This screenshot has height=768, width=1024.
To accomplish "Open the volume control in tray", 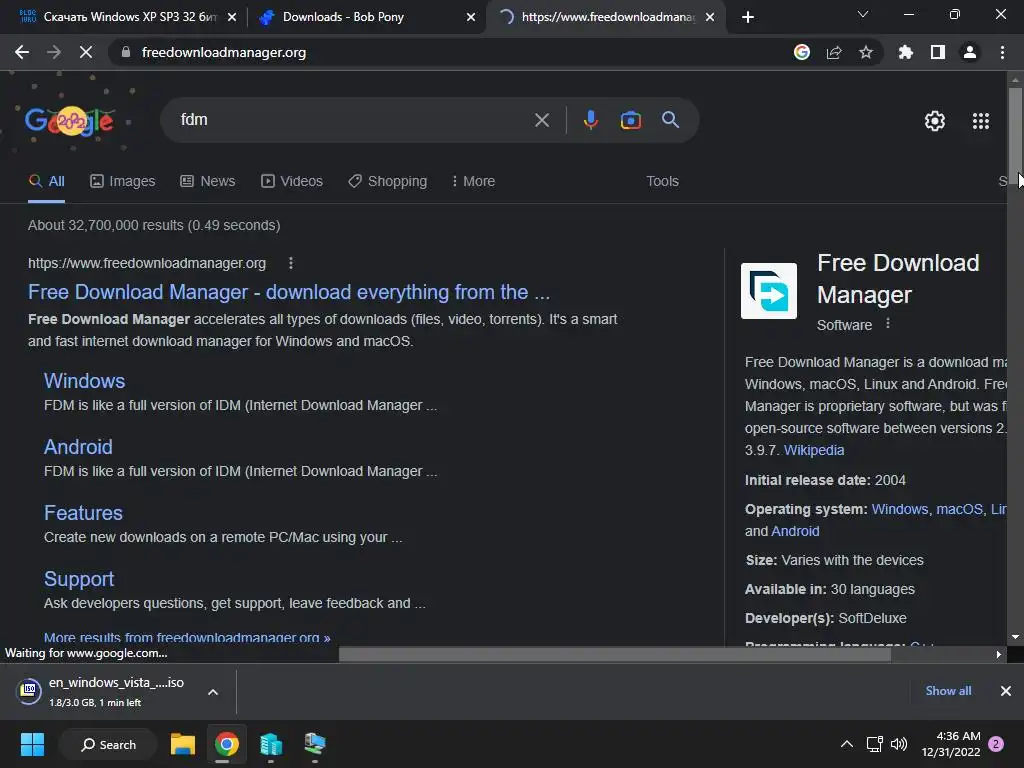I will [x=899, y=744].
